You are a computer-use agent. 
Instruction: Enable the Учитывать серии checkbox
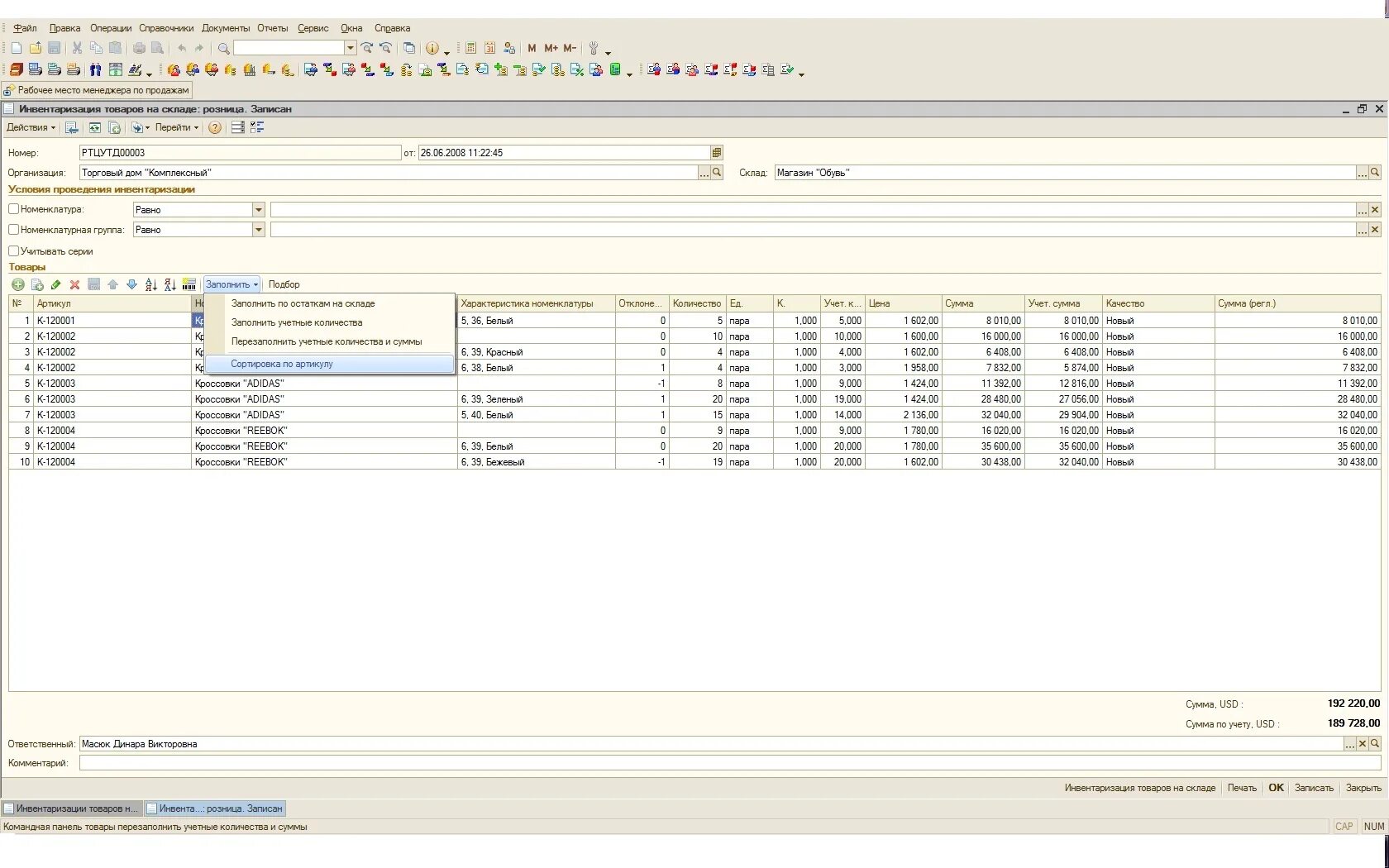click(13, 251)
